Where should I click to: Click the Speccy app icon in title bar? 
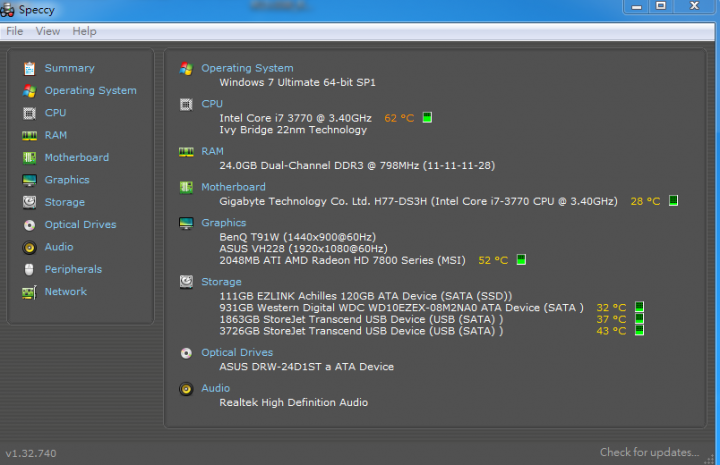7,10
